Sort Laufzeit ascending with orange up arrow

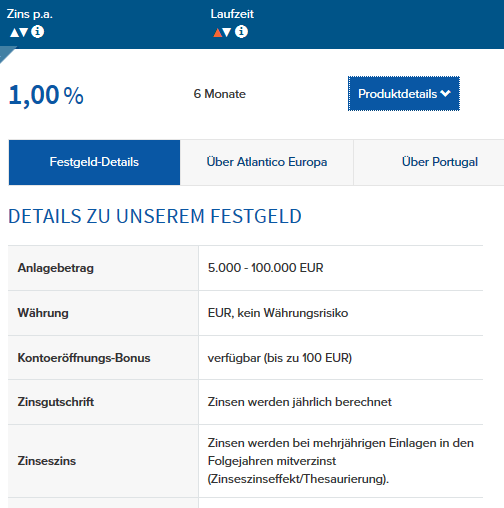tap(218, 32)
